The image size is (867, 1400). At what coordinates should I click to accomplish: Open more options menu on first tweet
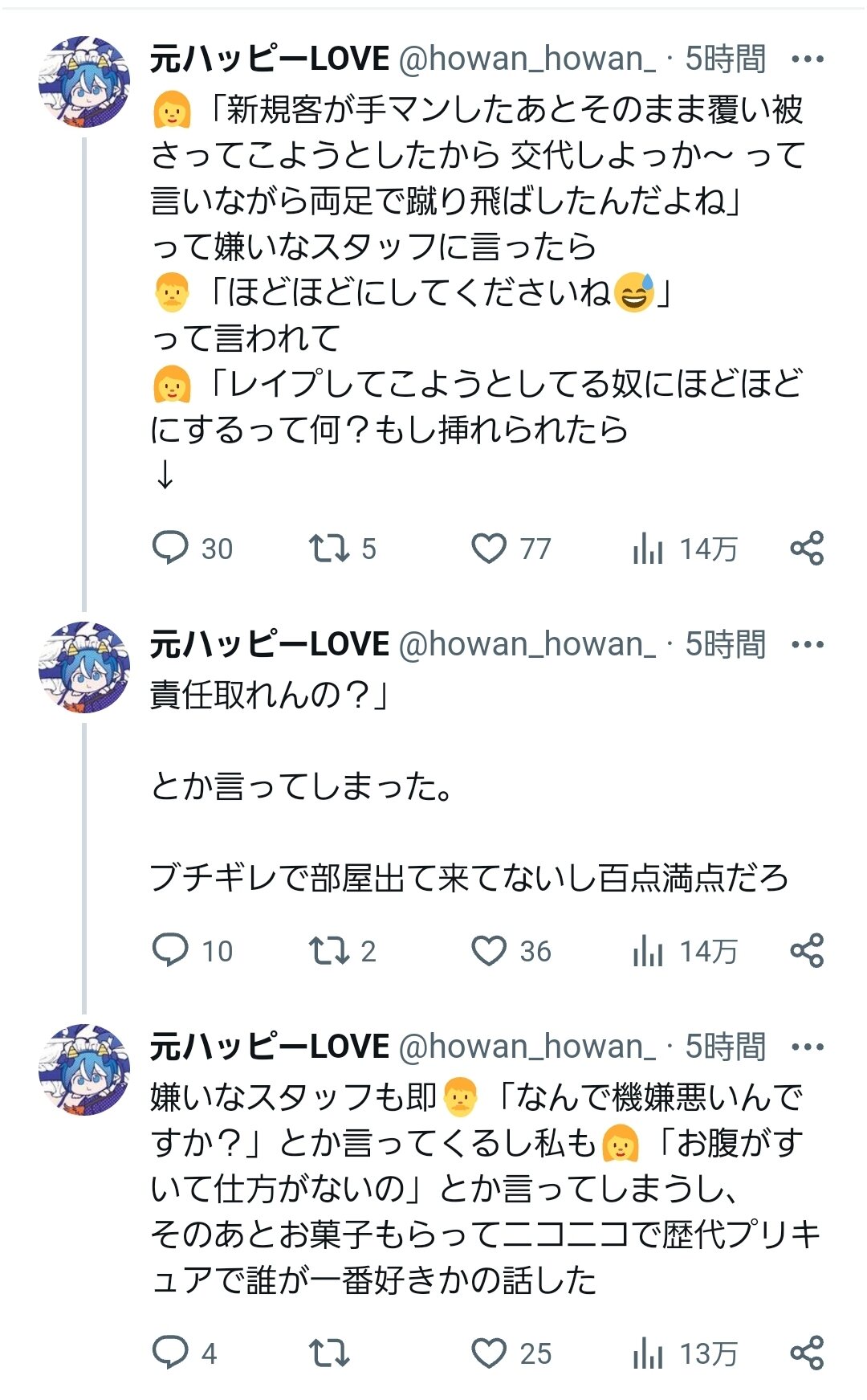tap(807, 59)
